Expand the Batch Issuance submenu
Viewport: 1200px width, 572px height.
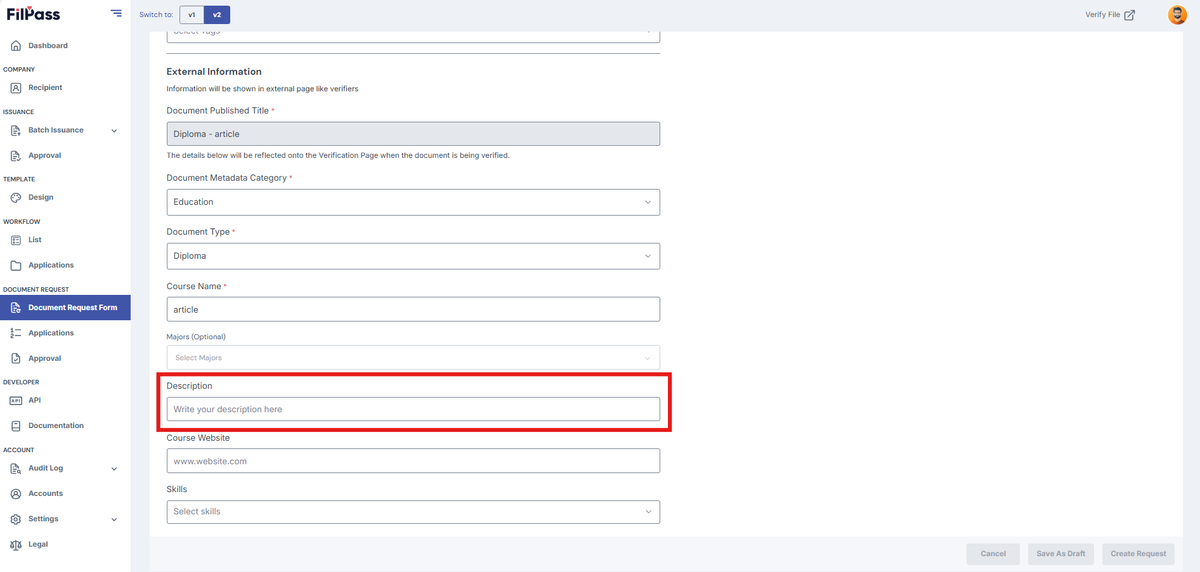(x=114, y=131)
